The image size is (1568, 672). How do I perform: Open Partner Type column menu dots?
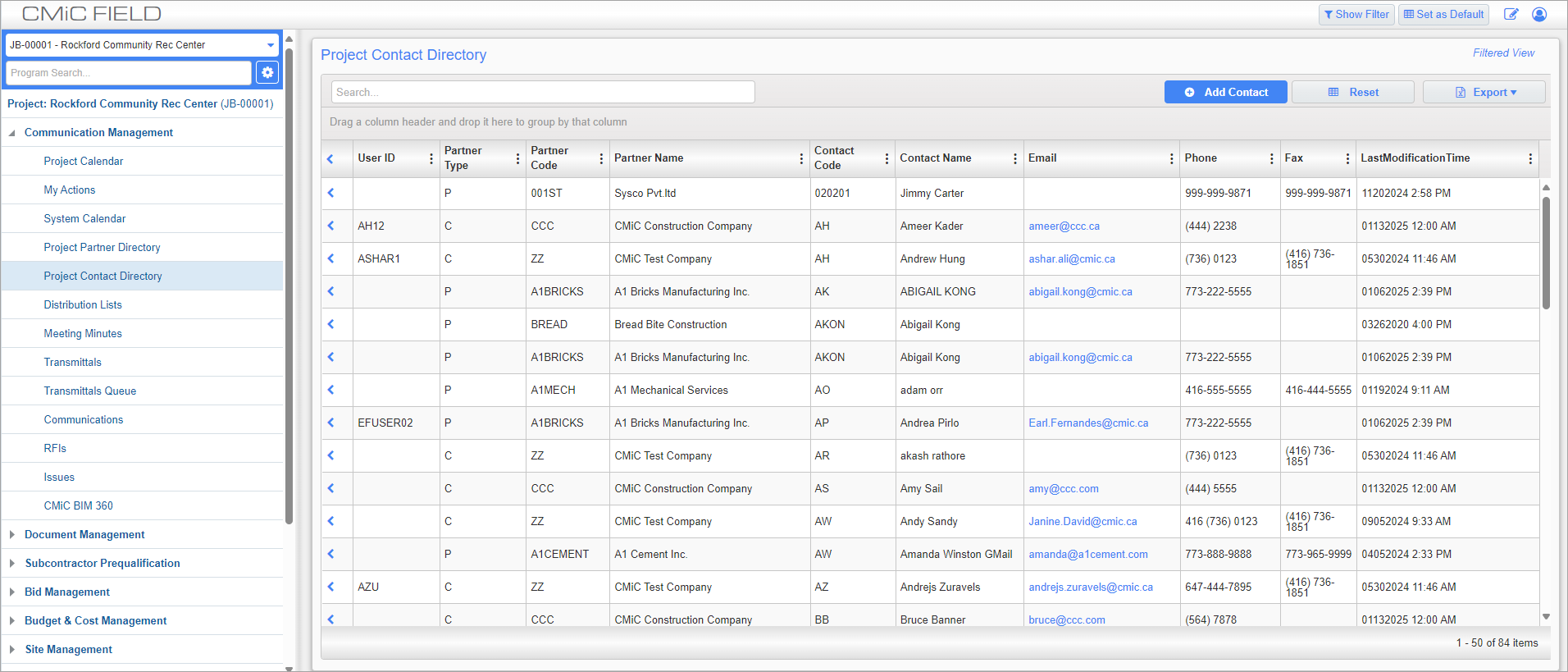[517, 158]
